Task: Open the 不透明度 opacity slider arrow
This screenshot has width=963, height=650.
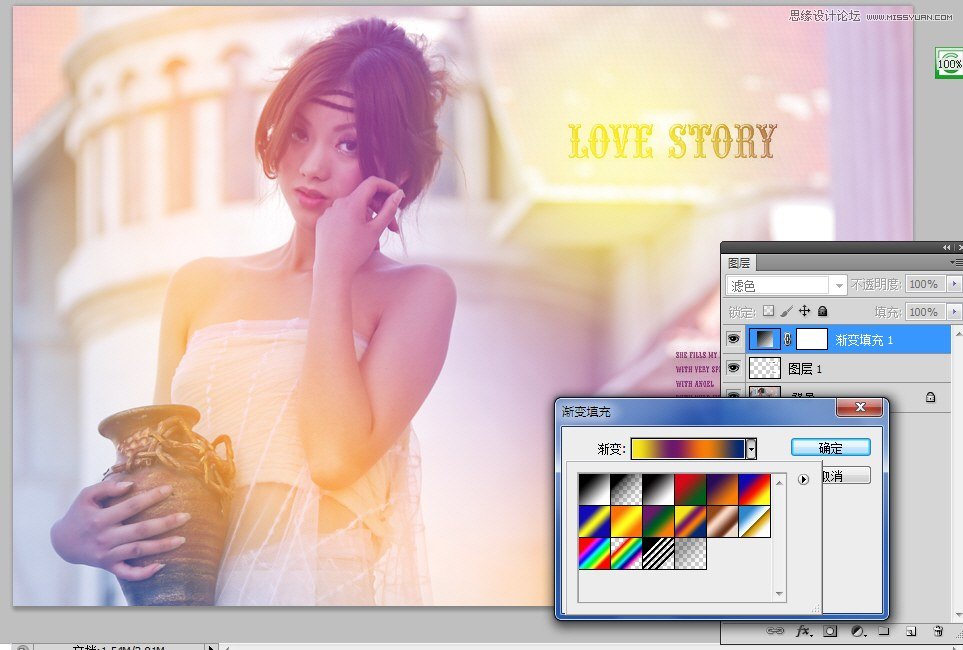Action: point(954,284)
